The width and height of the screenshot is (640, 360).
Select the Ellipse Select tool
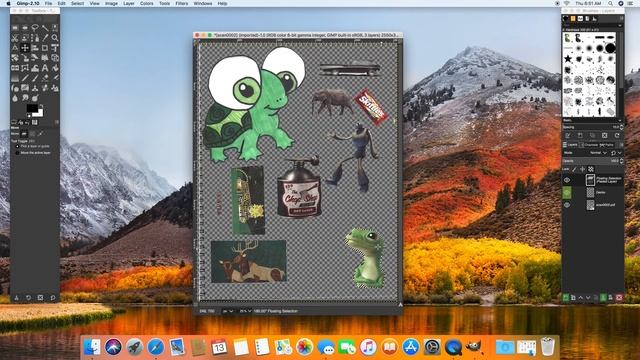(x=25, y=28)
